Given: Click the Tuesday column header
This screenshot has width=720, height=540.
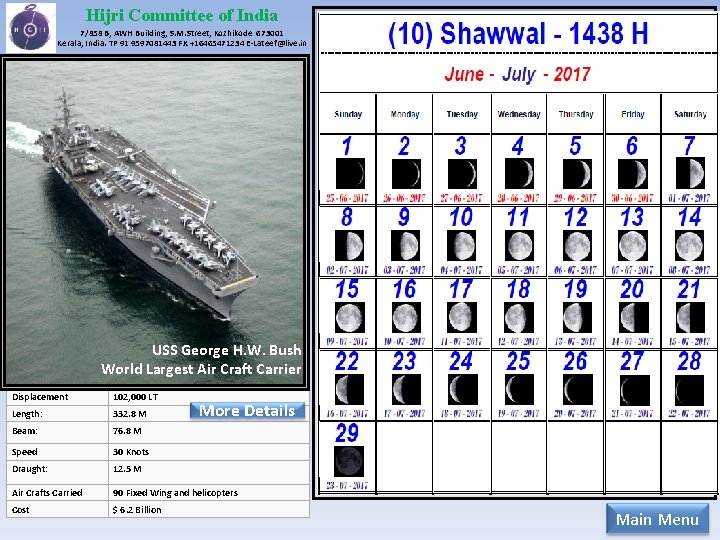Looking at the screenshot, I should pyautogui.click(x=462, y=114).
